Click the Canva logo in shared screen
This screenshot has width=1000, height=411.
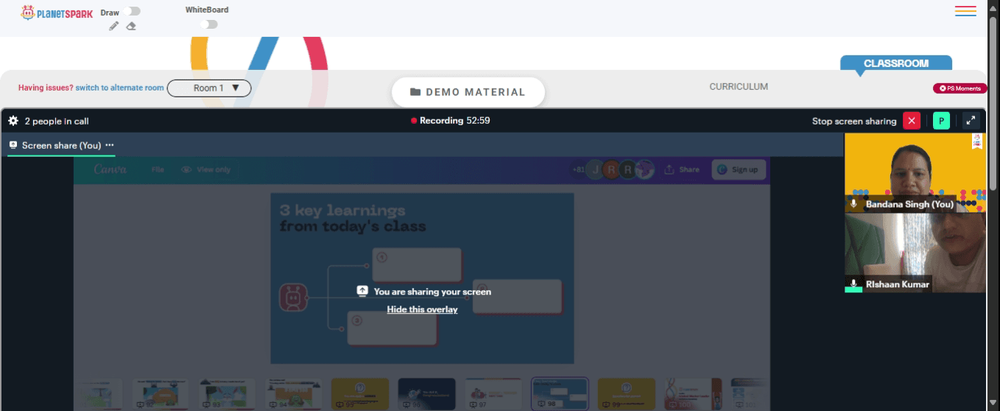pyautogui.click(x=110, y=170)
